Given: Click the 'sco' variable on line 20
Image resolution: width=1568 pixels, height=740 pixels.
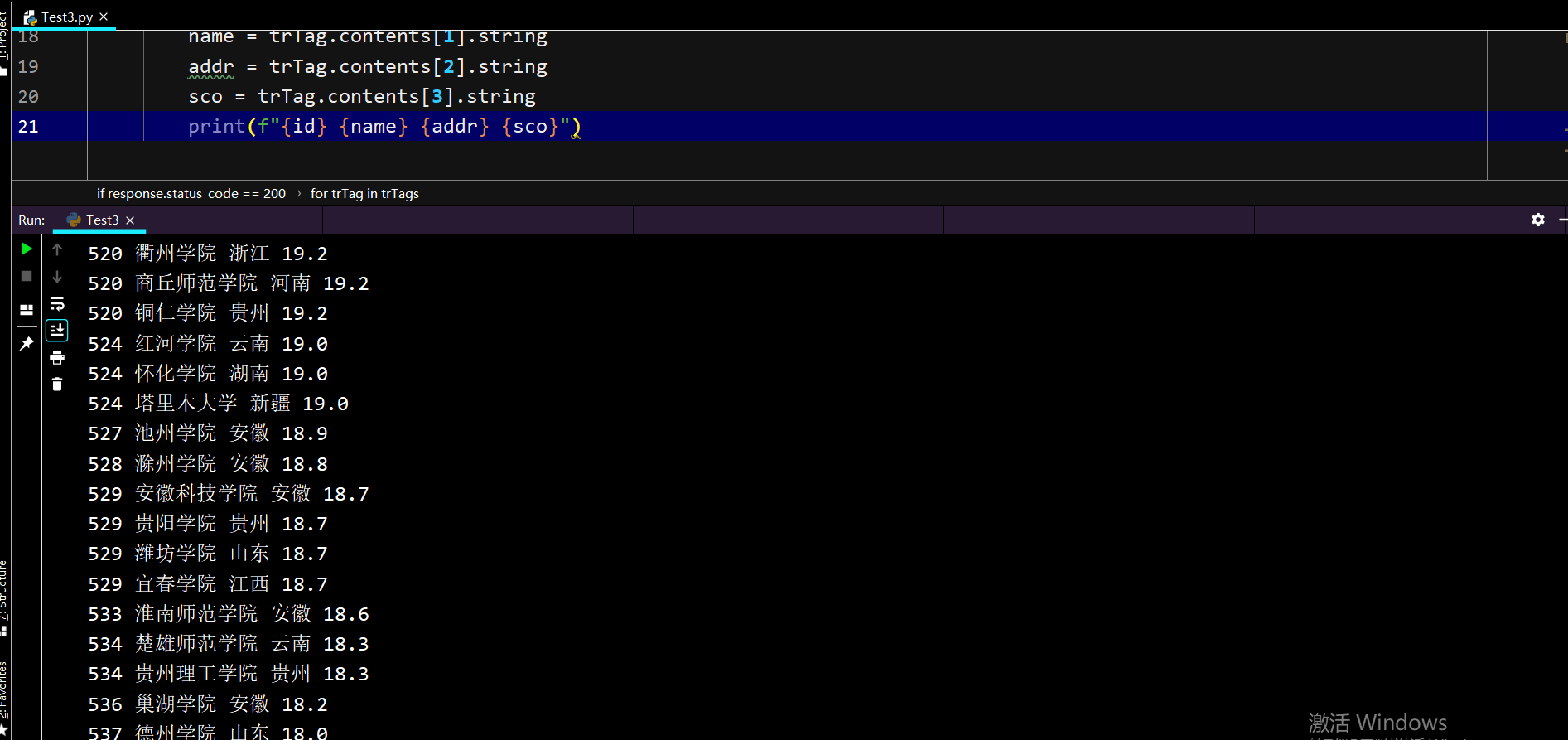Looking at the screenshot, I should pyautogui.click(x=205, y=96).
